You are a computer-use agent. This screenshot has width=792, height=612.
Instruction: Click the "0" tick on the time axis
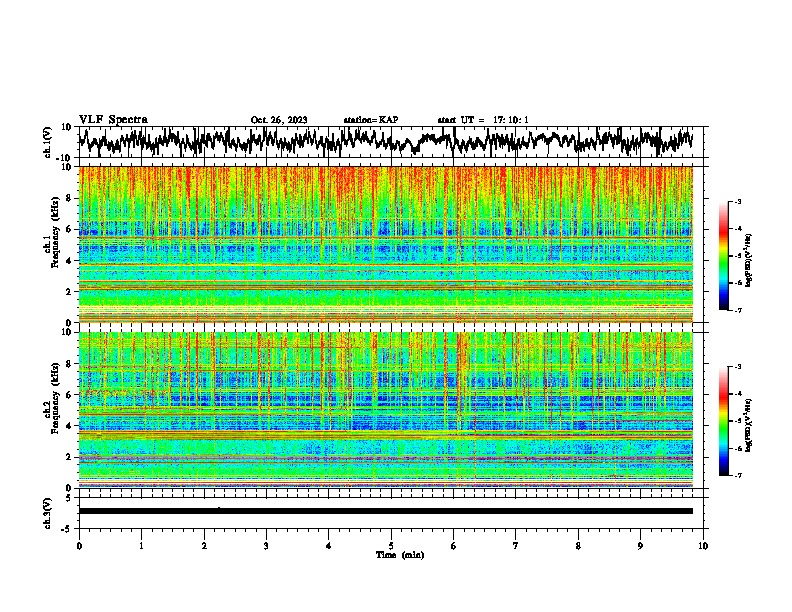click(x=79, y=546)
